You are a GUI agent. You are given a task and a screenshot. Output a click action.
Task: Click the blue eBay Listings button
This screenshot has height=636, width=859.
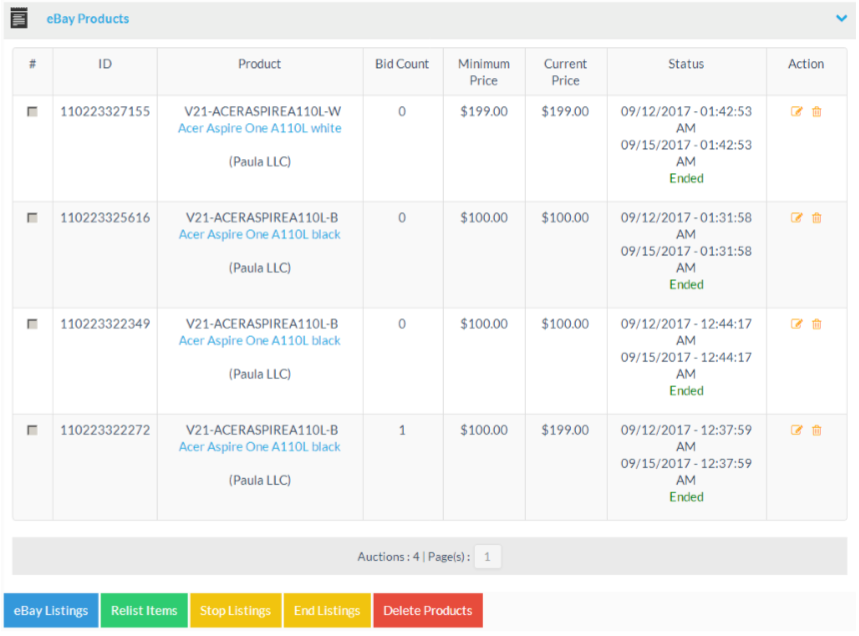[x=51, y=611]
